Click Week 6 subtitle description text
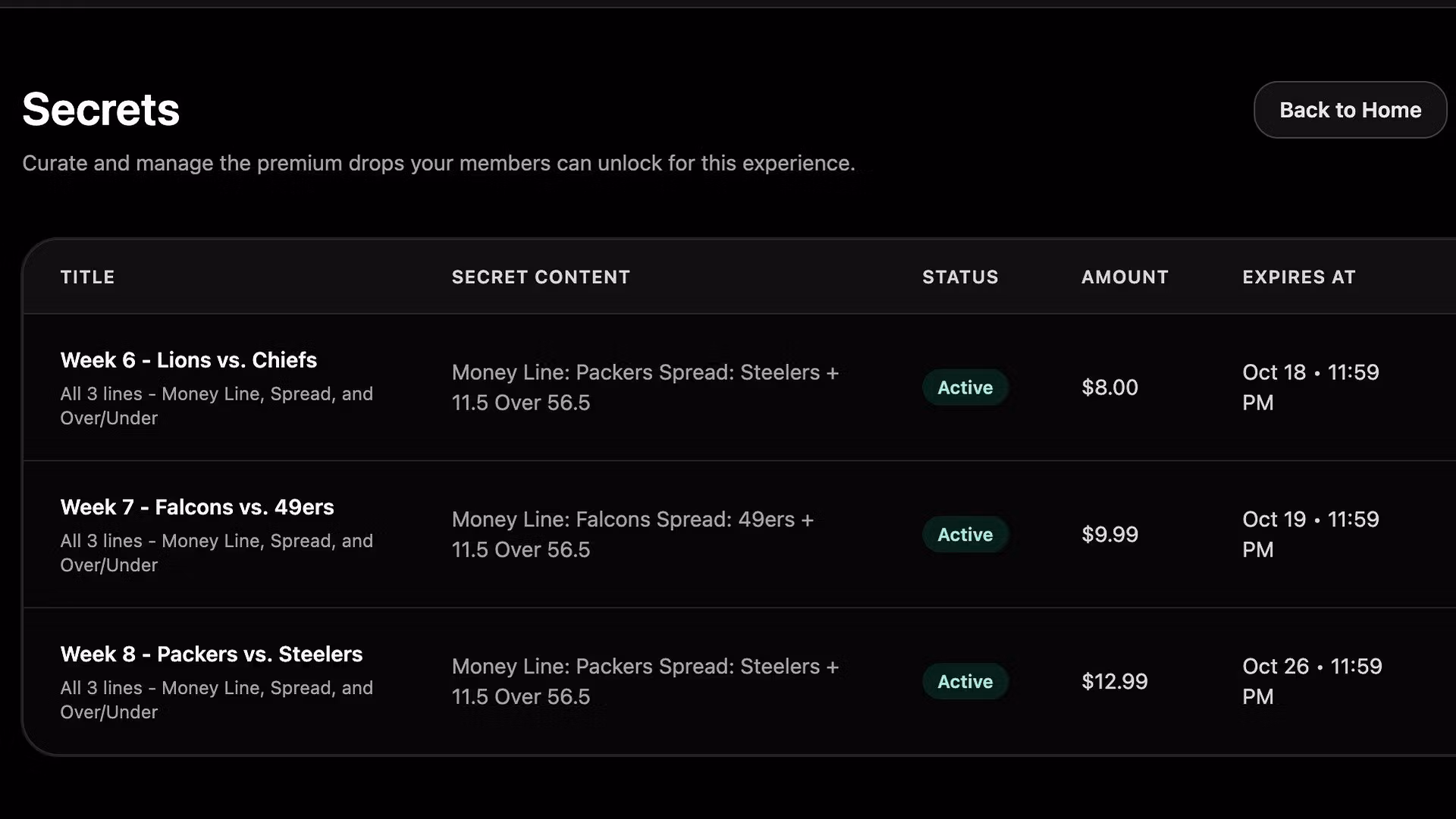Screen dimensions: 1456x819 coord(216,406)
